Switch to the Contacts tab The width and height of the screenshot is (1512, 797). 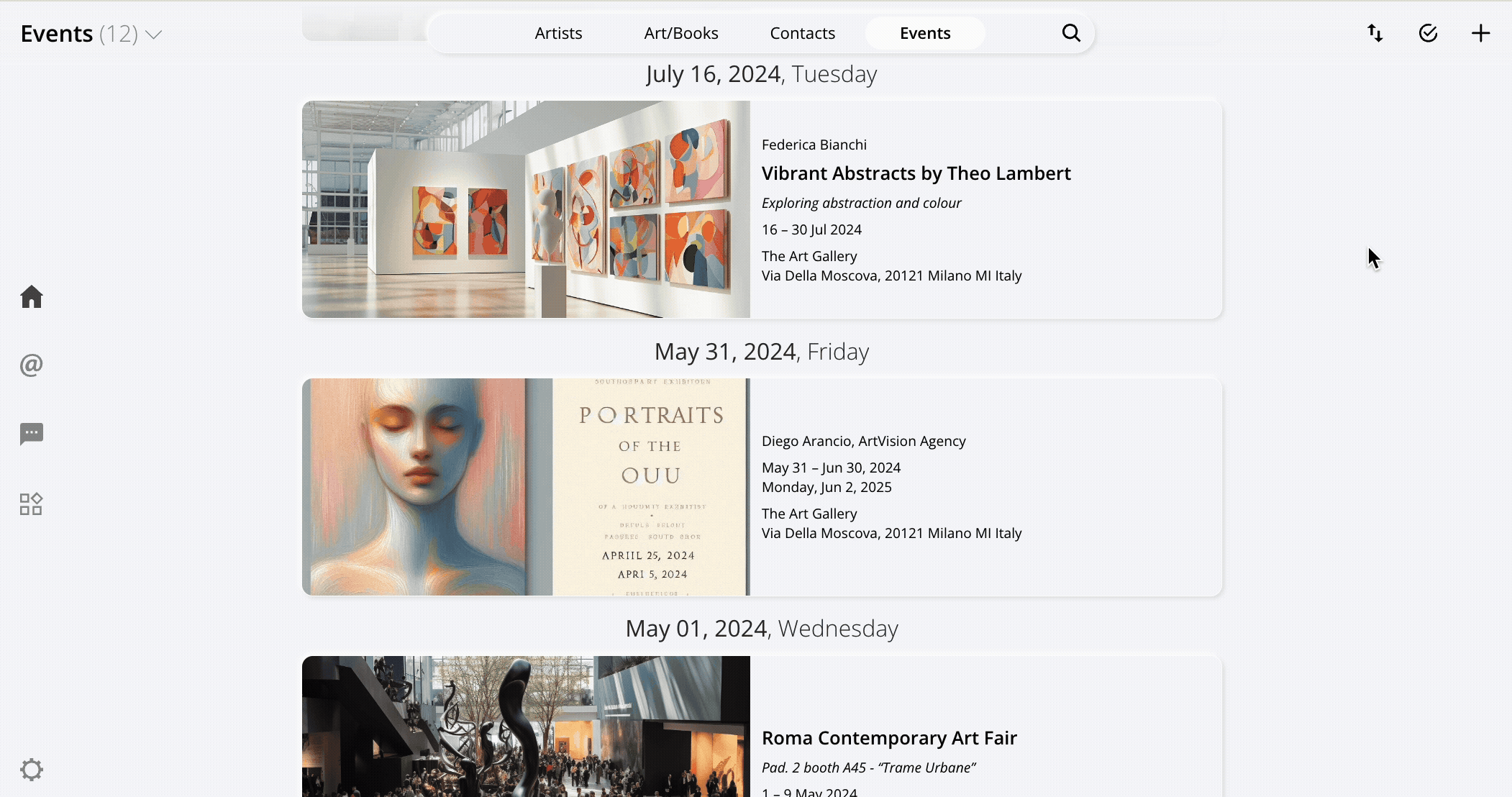click(803, 33)
